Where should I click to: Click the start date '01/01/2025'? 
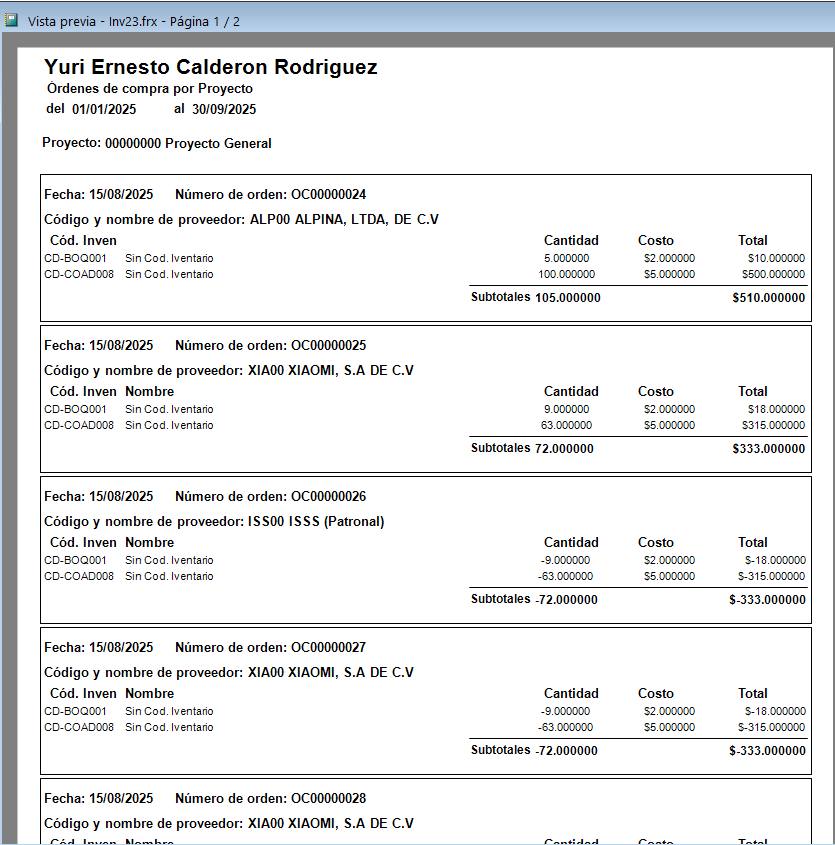(x=104, y=109)
